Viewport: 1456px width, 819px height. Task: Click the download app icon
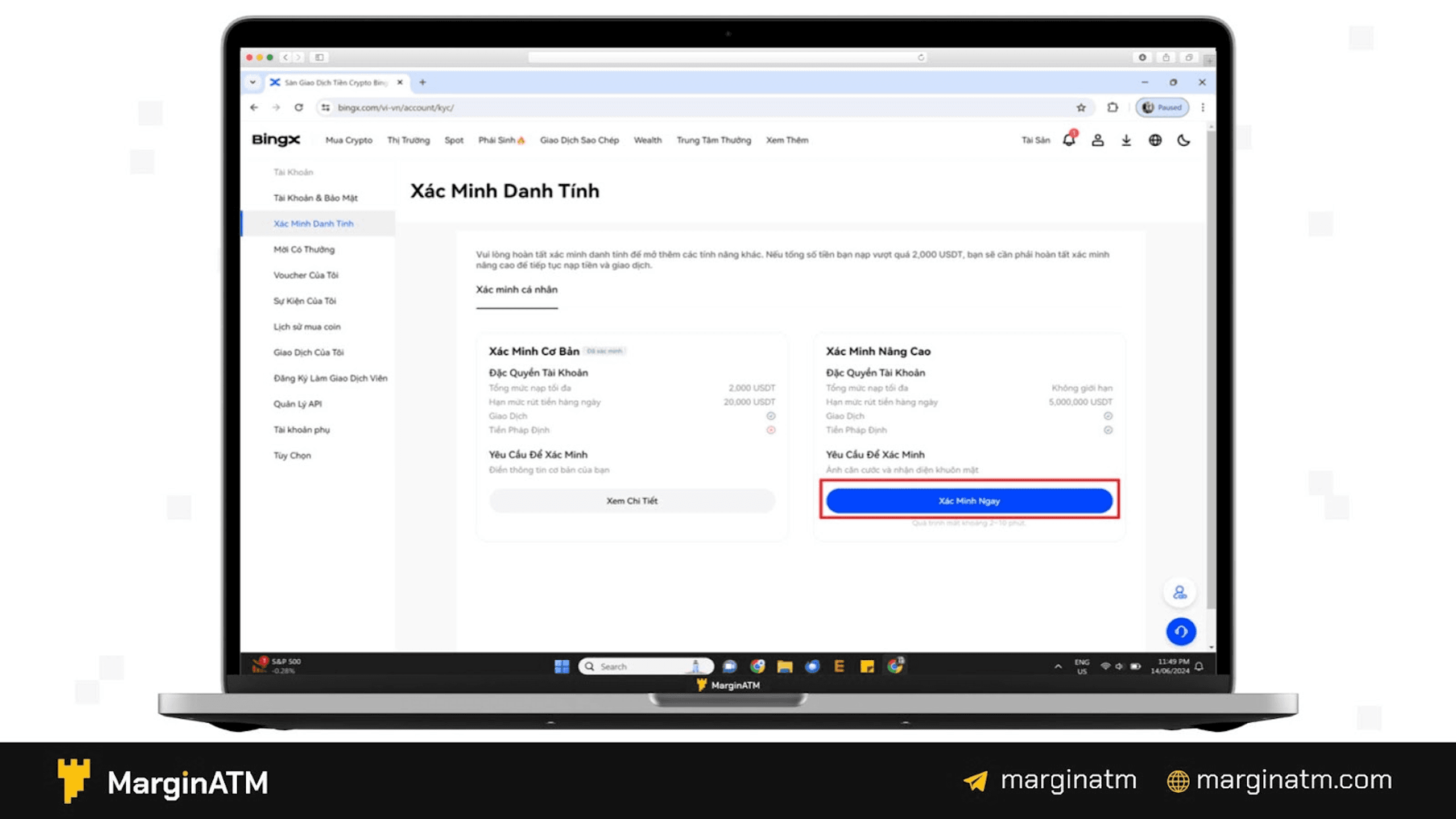(1126, 140)
